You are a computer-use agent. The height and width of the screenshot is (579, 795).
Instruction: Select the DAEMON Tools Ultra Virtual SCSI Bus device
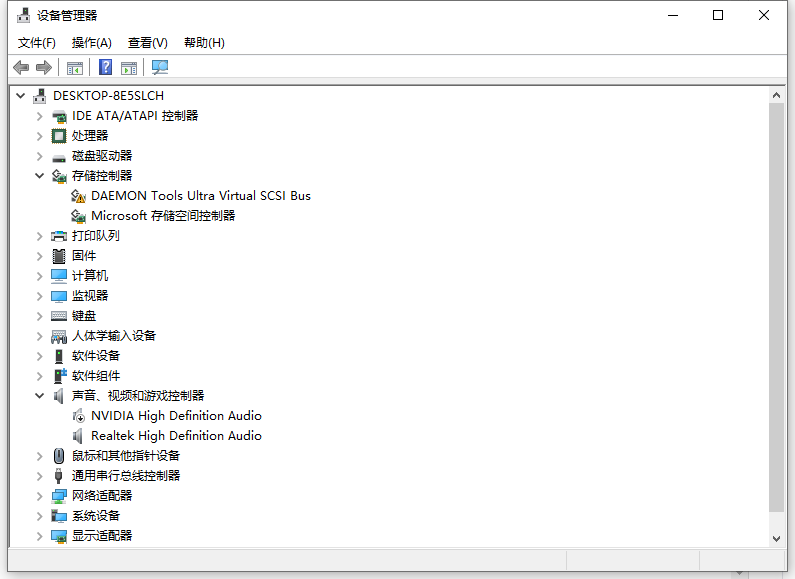tap(200, 195)
